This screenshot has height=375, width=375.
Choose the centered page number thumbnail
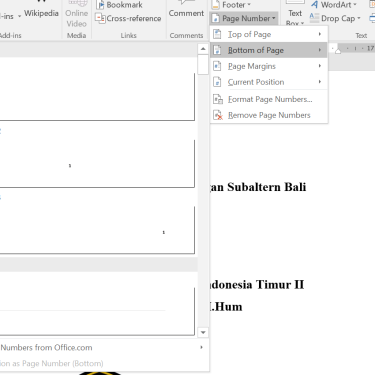(x=97, y=164)
